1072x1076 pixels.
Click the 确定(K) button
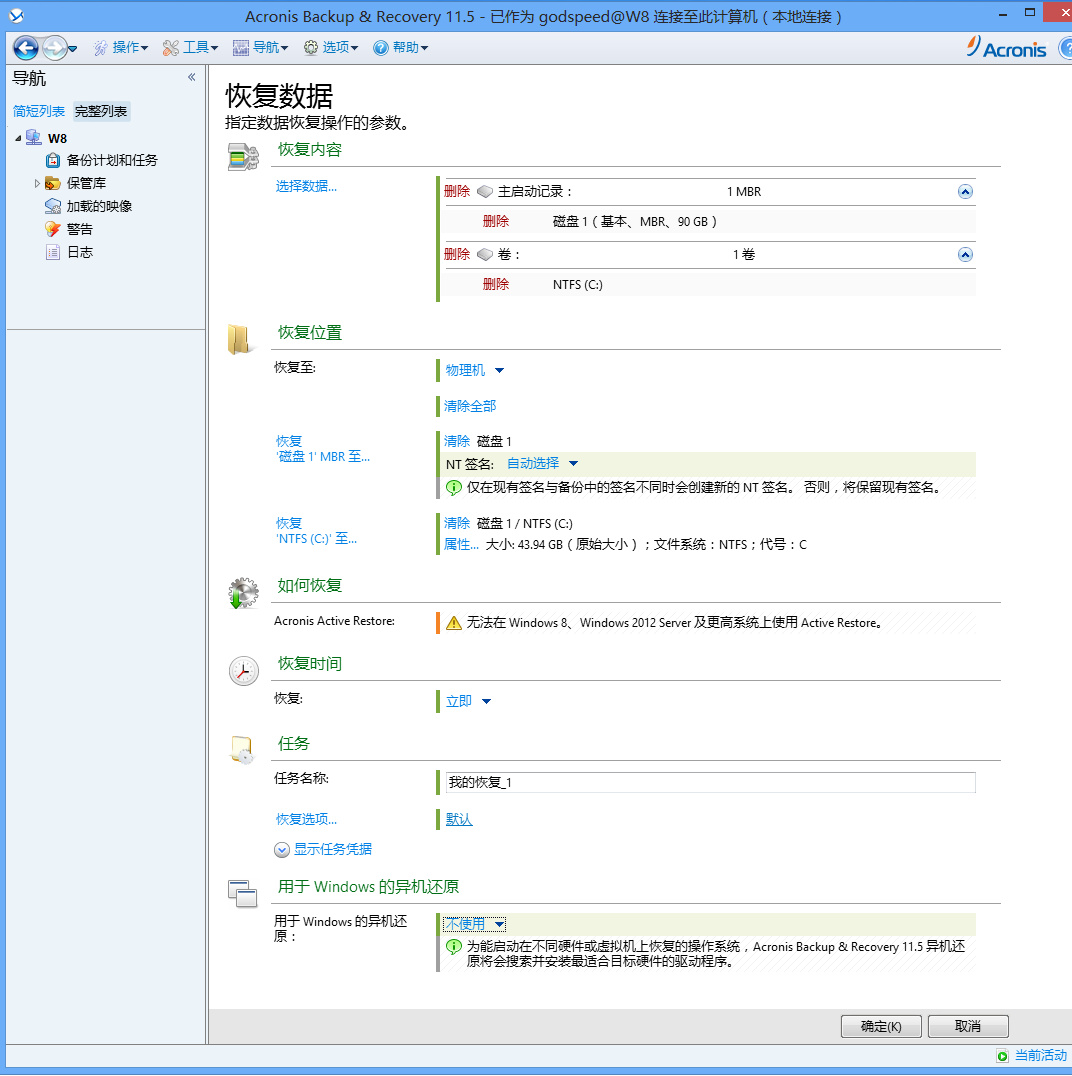(x=881, y=1027)
